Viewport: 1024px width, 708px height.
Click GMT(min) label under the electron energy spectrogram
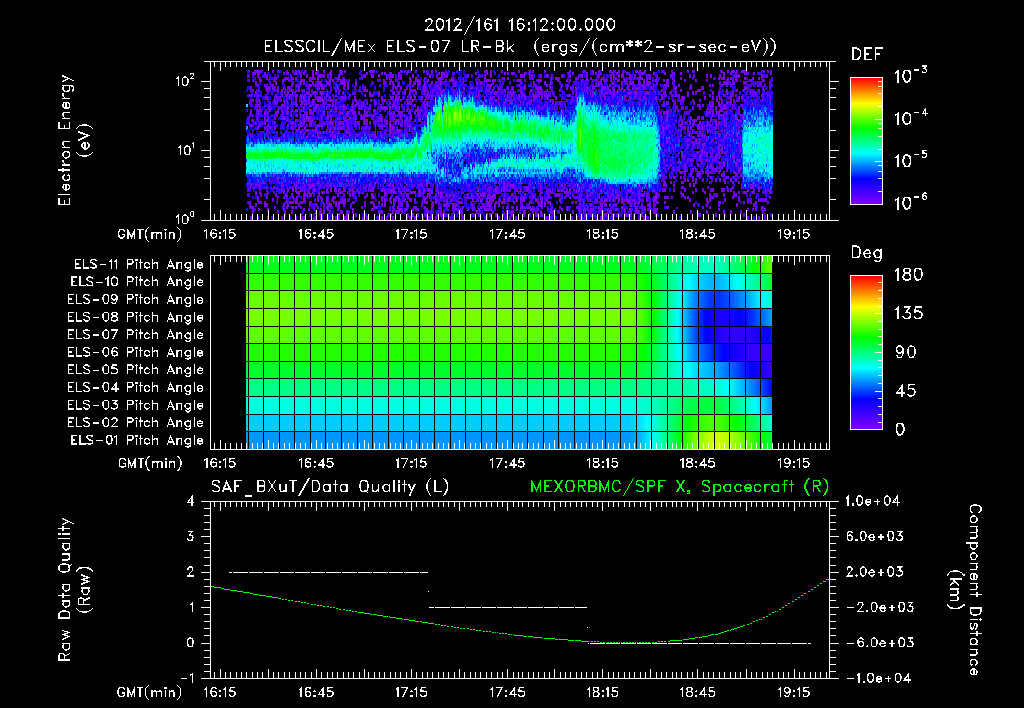(x=150, y=234)
